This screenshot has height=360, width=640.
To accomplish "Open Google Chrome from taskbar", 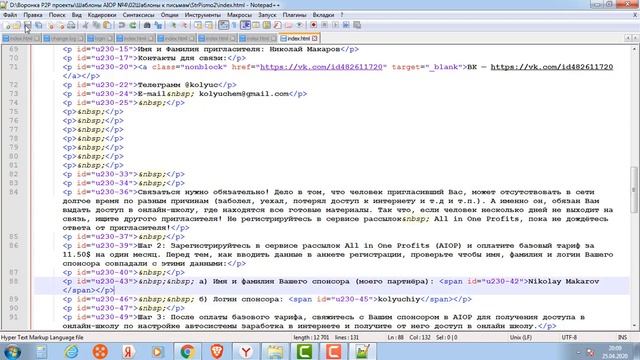I will point(188,351).
